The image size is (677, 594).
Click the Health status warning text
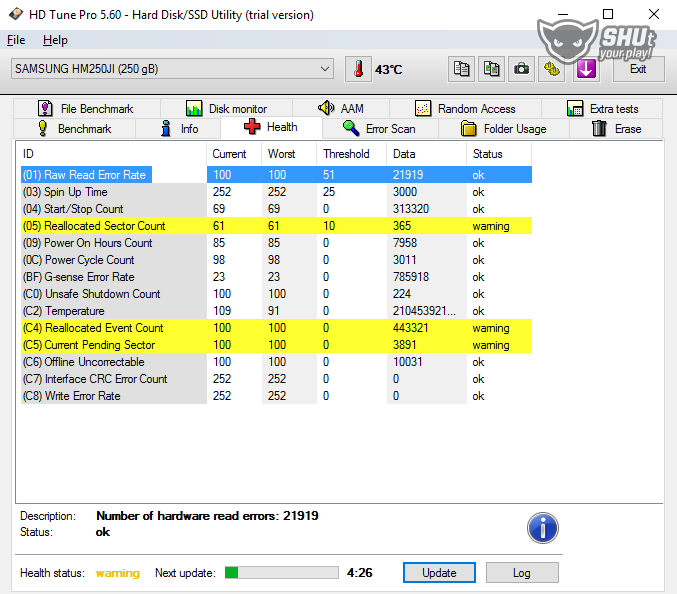click(117, 573)
